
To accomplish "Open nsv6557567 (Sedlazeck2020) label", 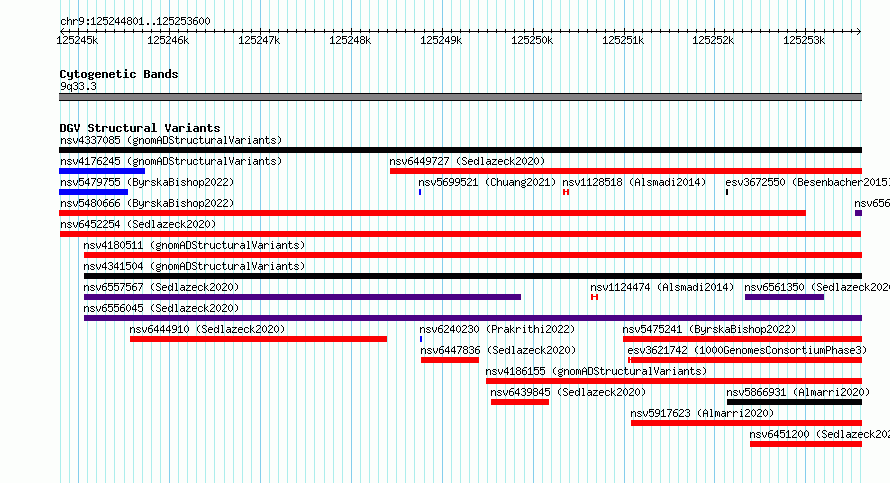I will coord(161,287).
